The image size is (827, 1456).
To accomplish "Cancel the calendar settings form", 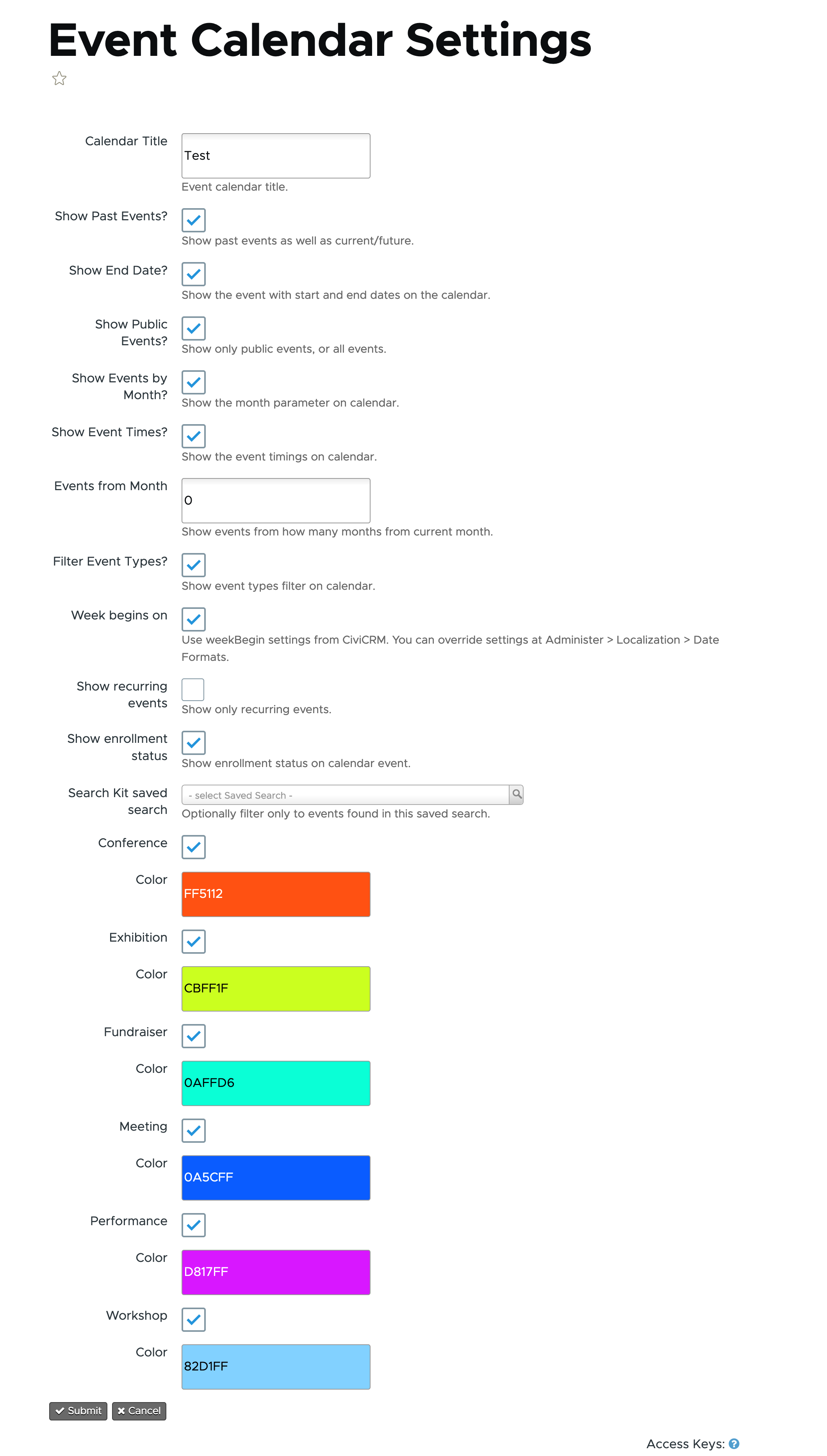I will coord(139,1411).
